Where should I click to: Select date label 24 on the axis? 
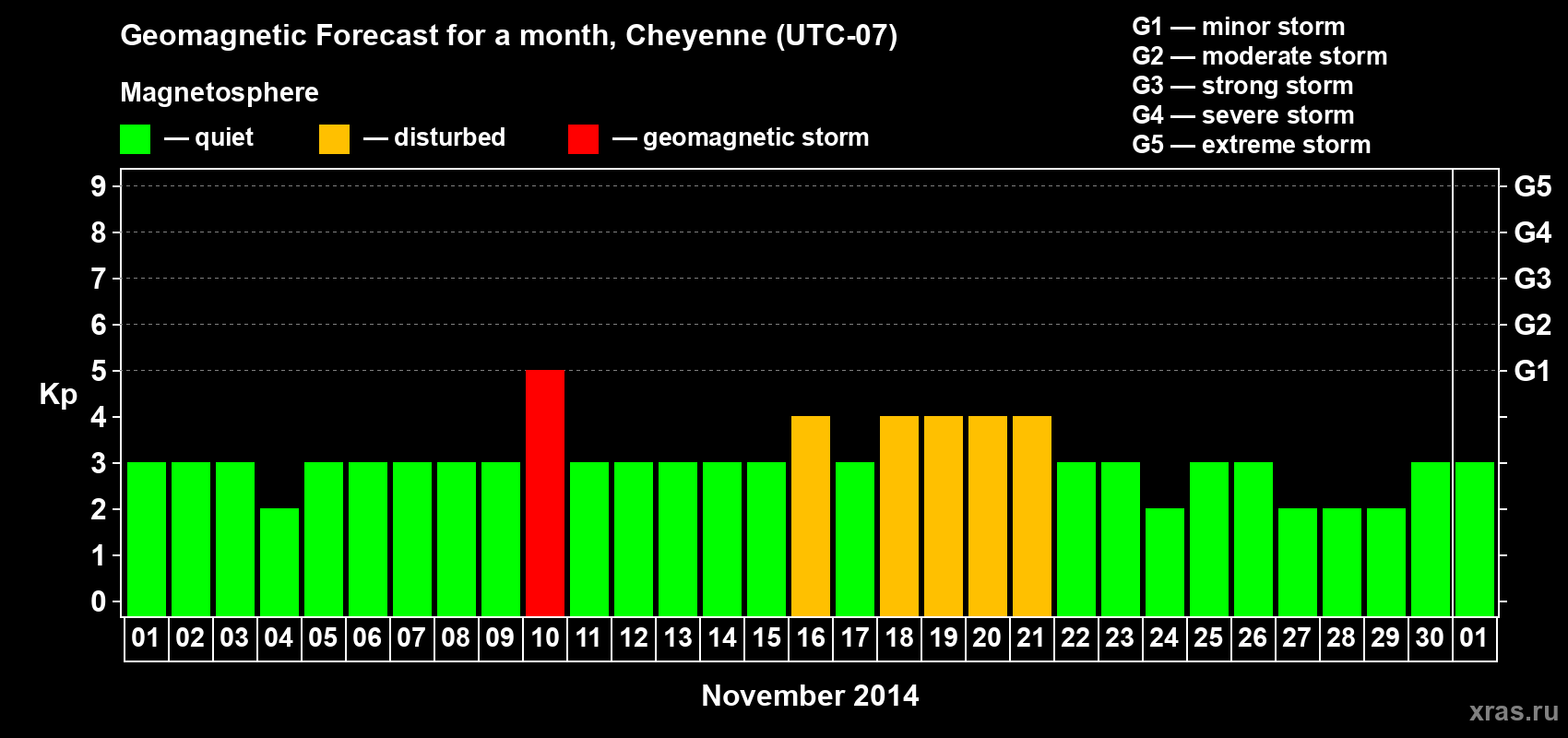[1164, 638]
